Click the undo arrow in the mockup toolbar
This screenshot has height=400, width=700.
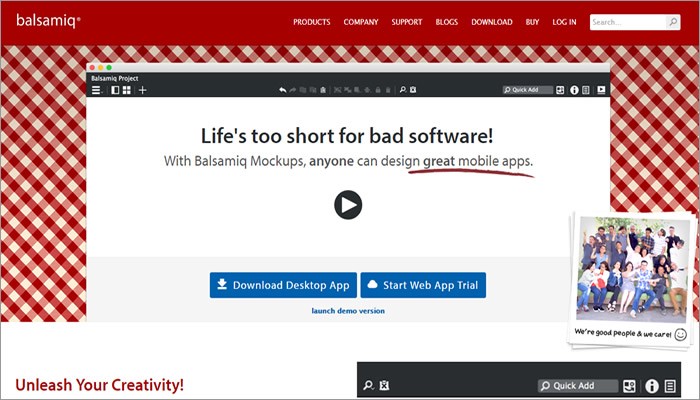(283, 90)
